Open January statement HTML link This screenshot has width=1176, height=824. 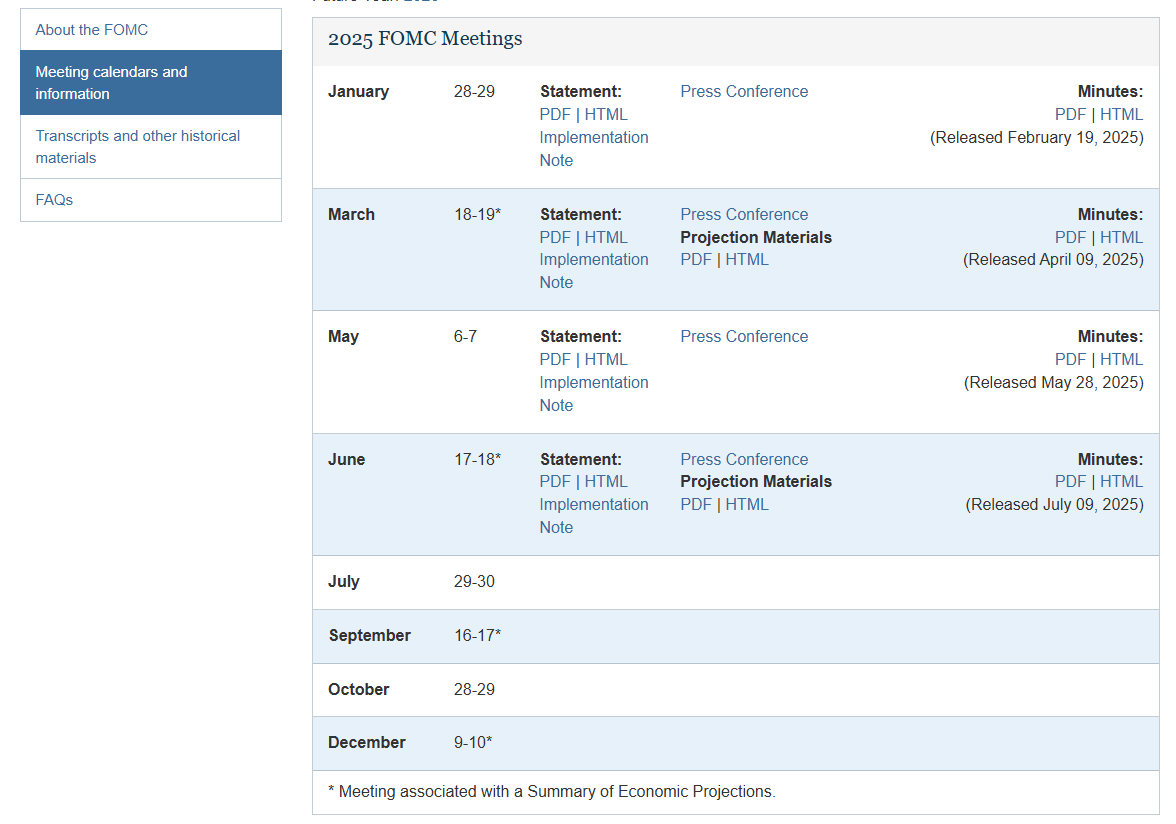[x=606, y=115]
